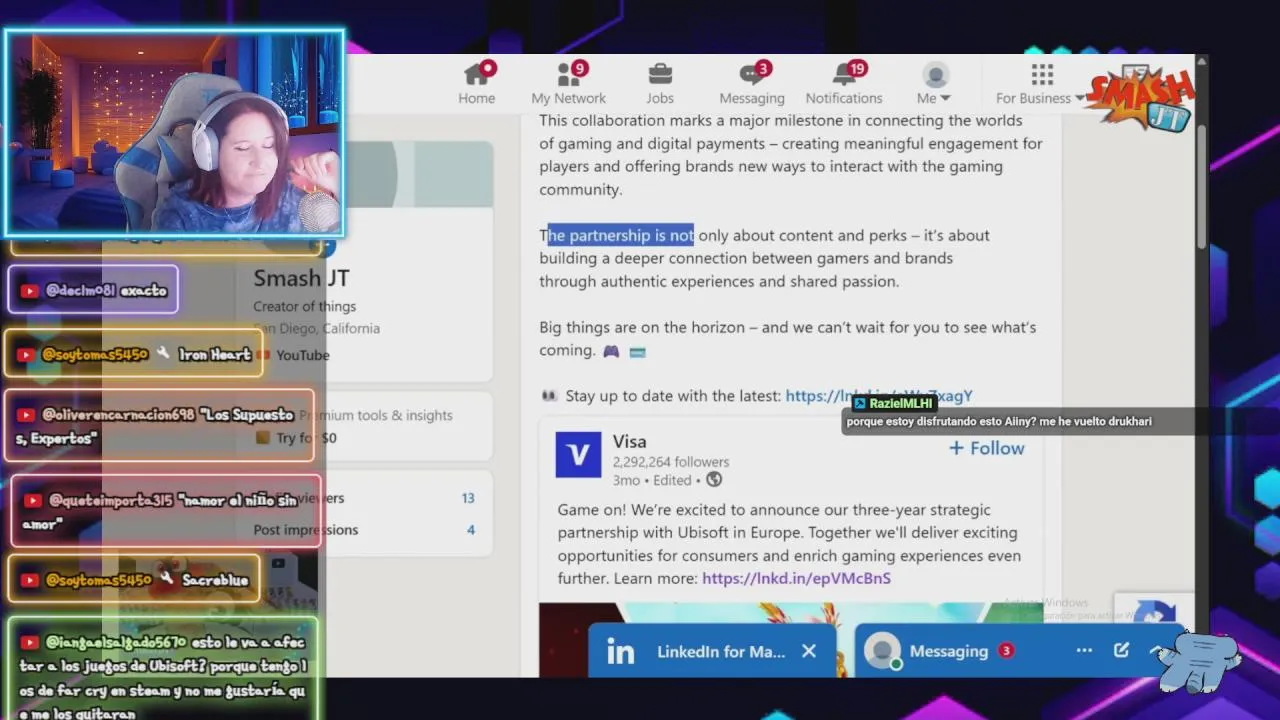Image resolution: width=1280 pixels, height=720 pixels.
Task: Open Messaging speech bubble icon
Action: point(751,74)
